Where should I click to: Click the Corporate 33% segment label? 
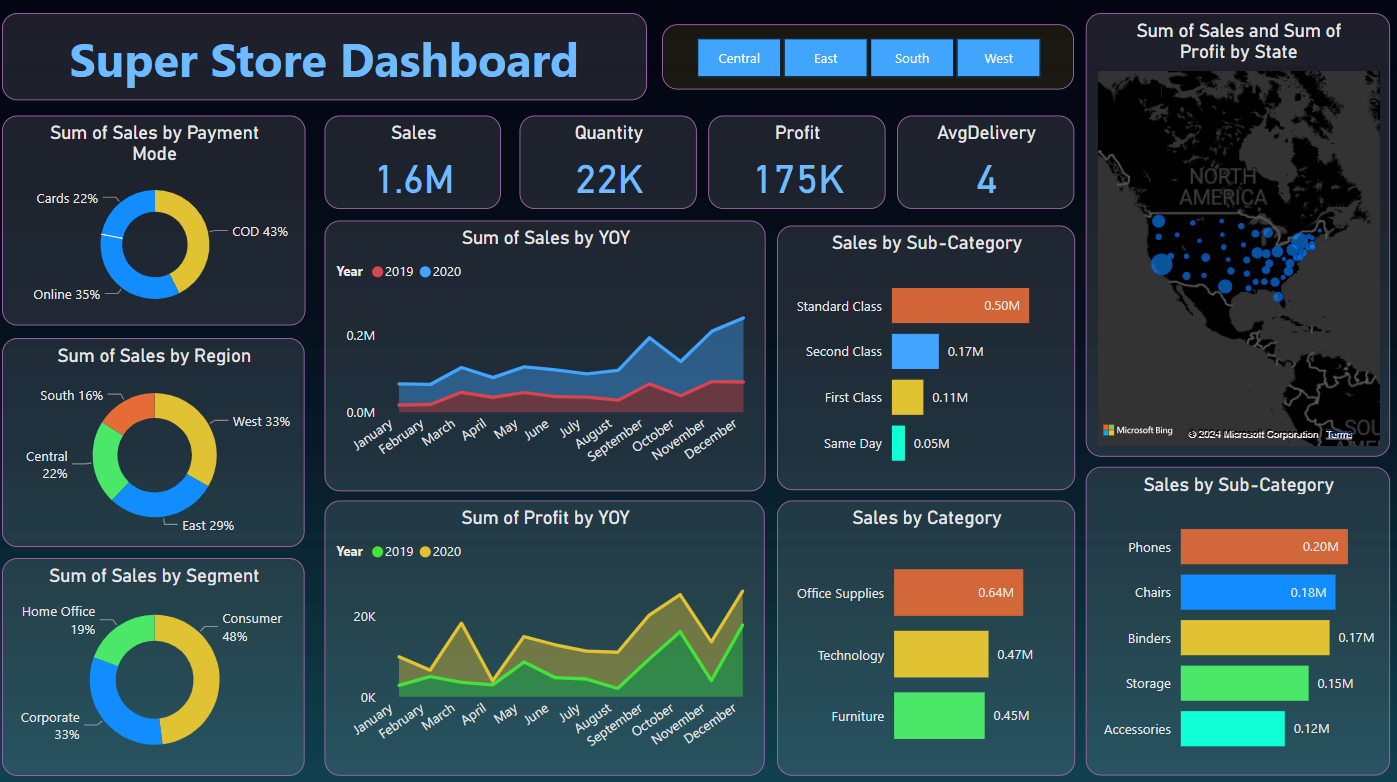click(50, 726)
